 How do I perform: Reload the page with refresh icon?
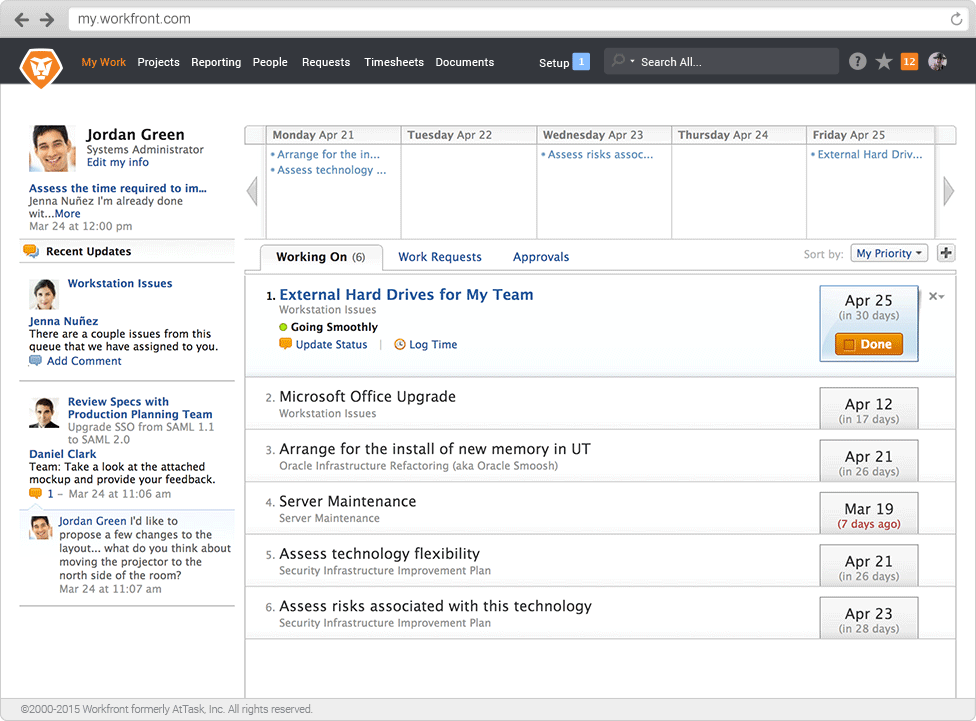coord(957,19)
